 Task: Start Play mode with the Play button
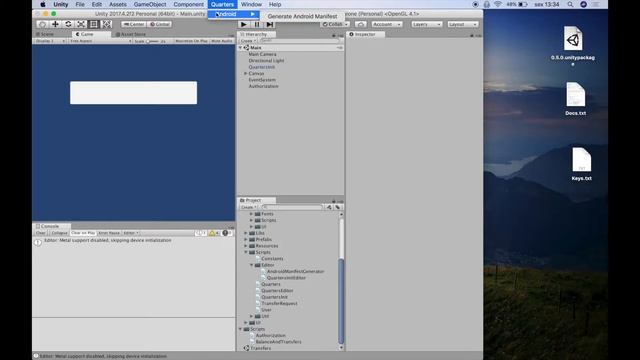click(244, 24)
